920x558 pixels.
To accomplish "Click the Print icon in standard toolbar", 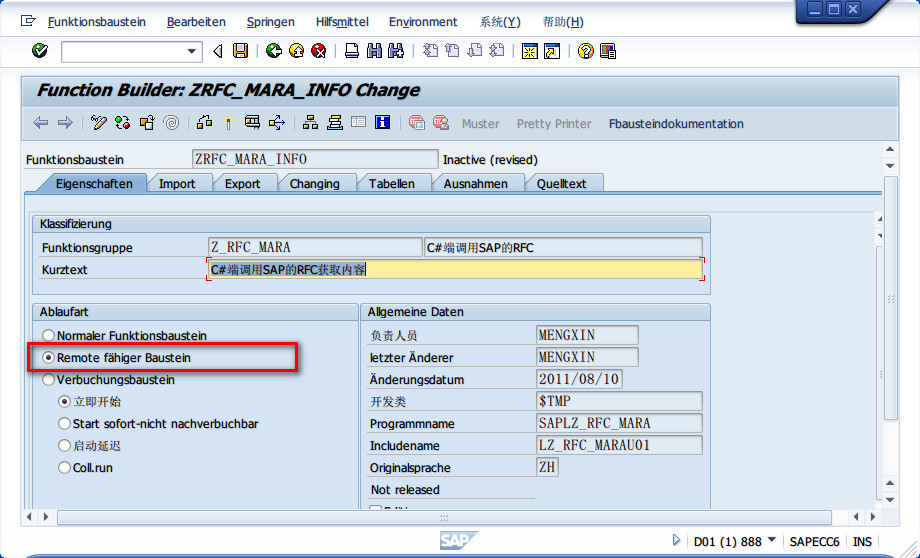I will (x=351, y=51).
